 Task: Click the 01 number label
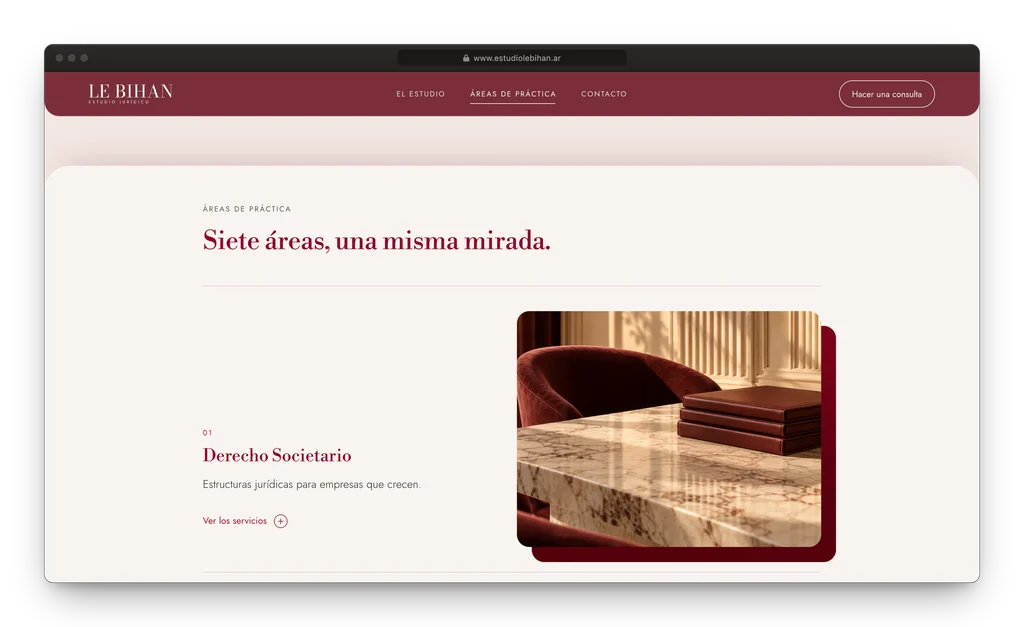207,432
